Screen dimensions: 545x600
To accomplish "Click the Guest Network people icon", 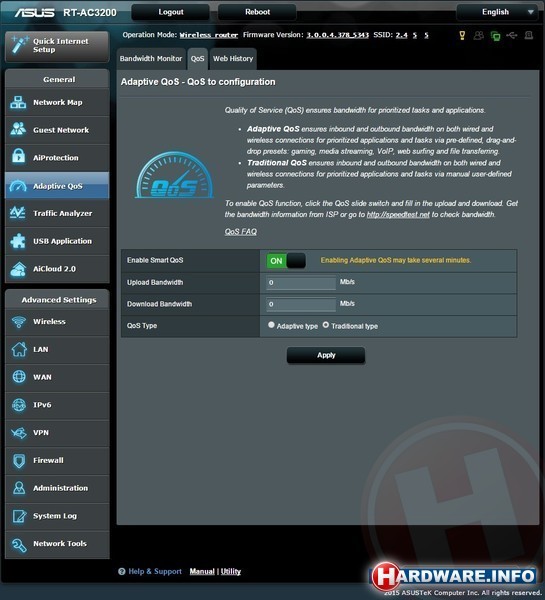I will click(18, 130).
